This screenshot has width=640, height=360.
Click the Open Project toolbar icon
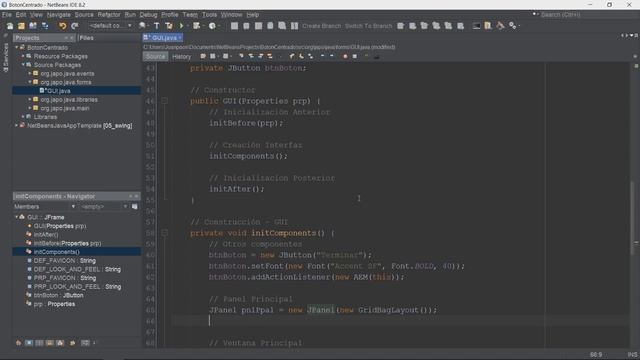coord(33,26)
